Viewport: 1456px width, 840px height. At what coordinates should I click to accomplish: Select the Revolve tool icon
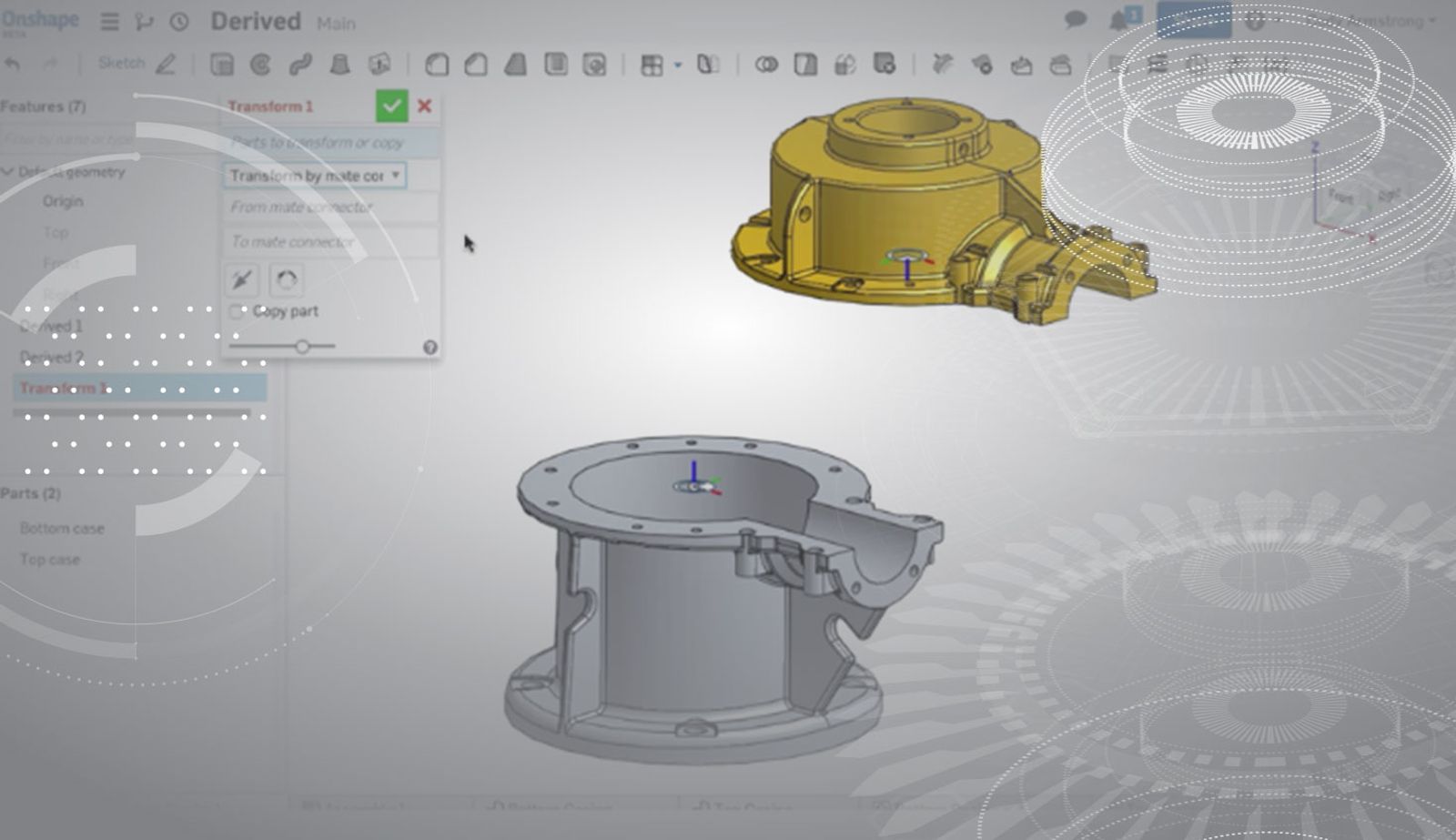click(261, 65)
